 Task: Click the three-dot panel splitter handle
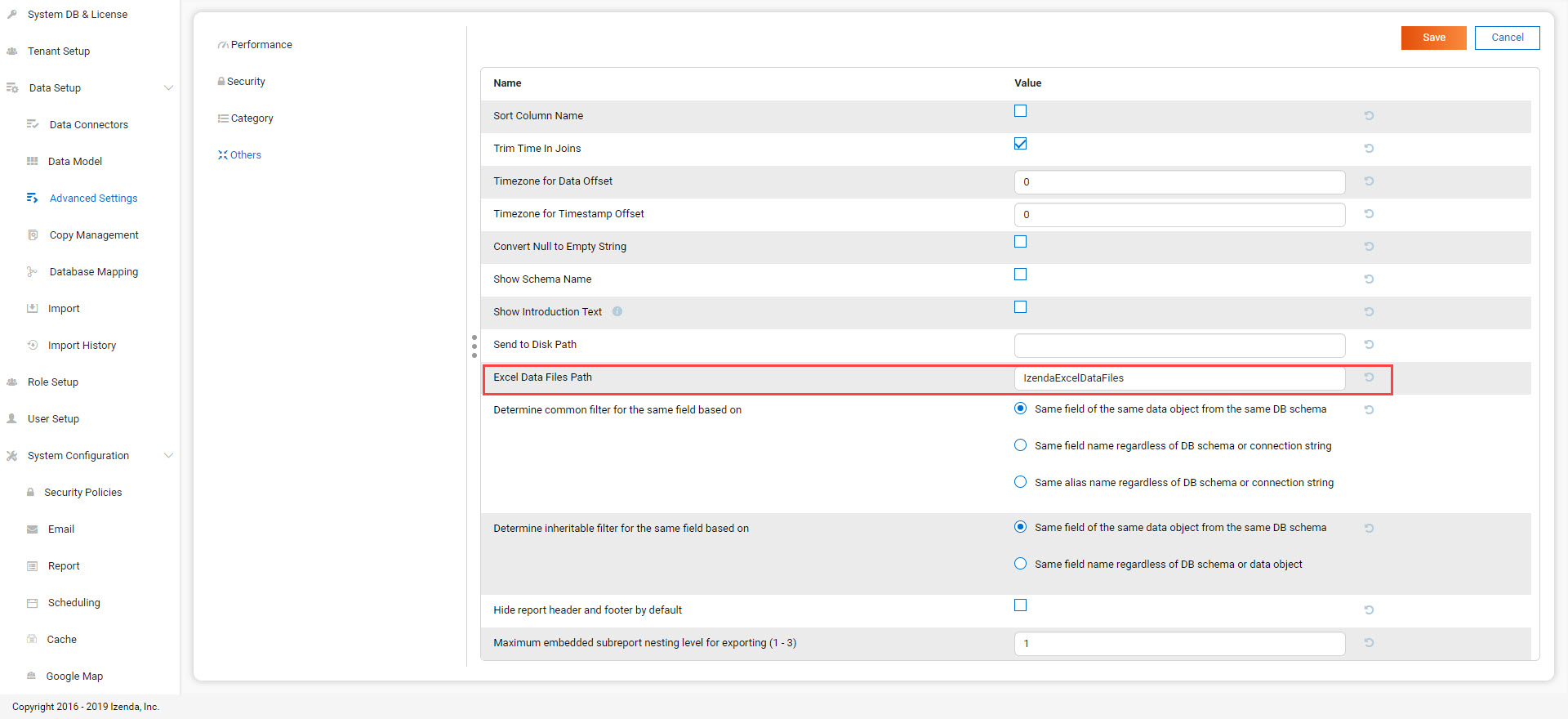[x=474, y=346]
